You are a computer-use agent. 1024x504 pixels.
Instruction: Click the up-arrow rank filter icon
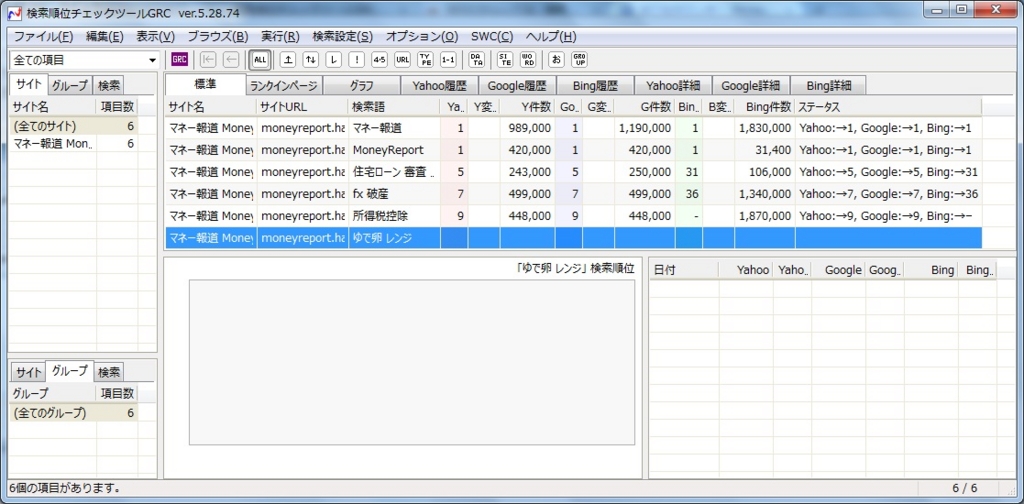288,60
